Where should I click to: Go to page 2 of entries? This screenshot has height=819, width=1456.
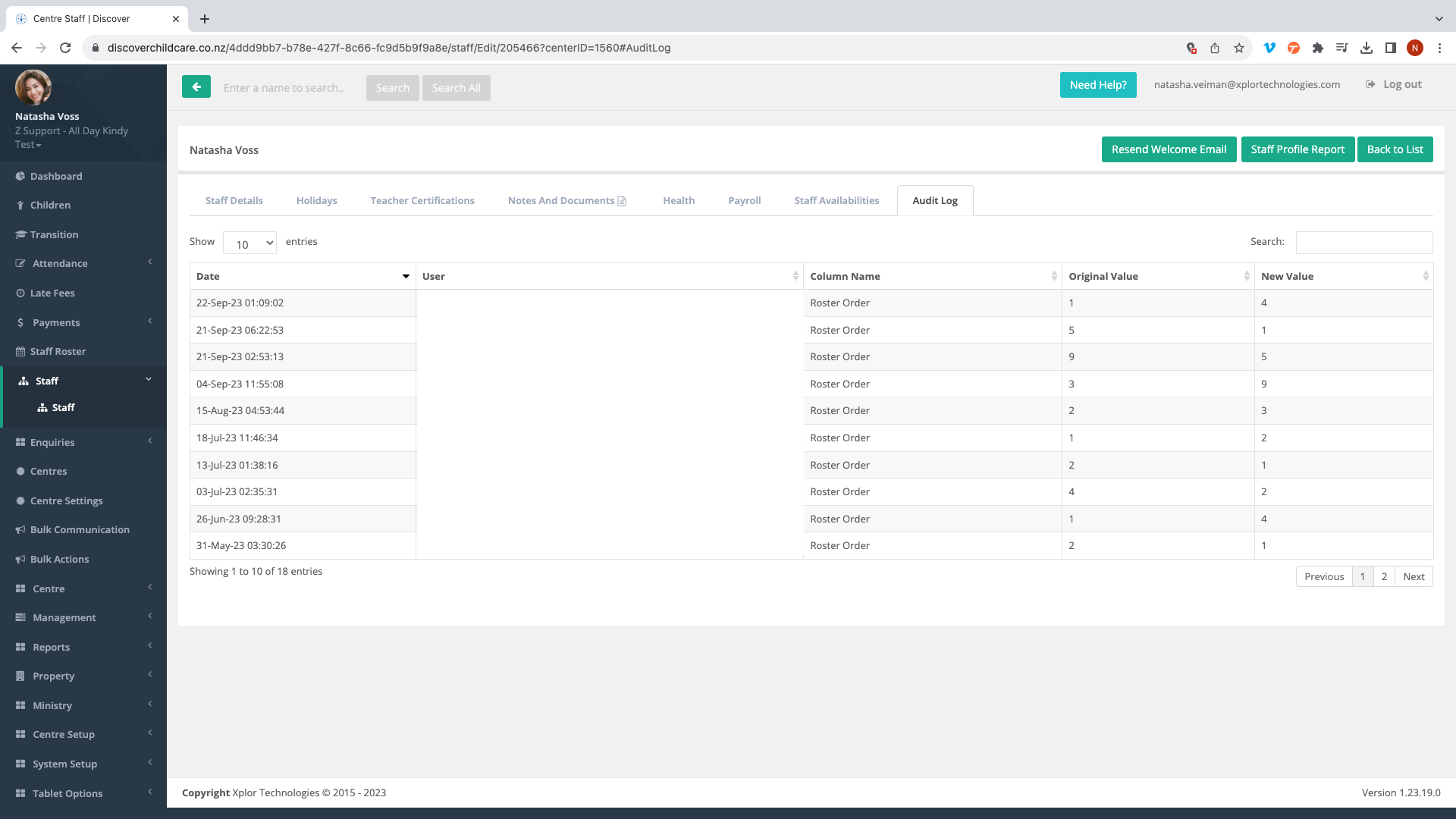tap(1384, 577)
